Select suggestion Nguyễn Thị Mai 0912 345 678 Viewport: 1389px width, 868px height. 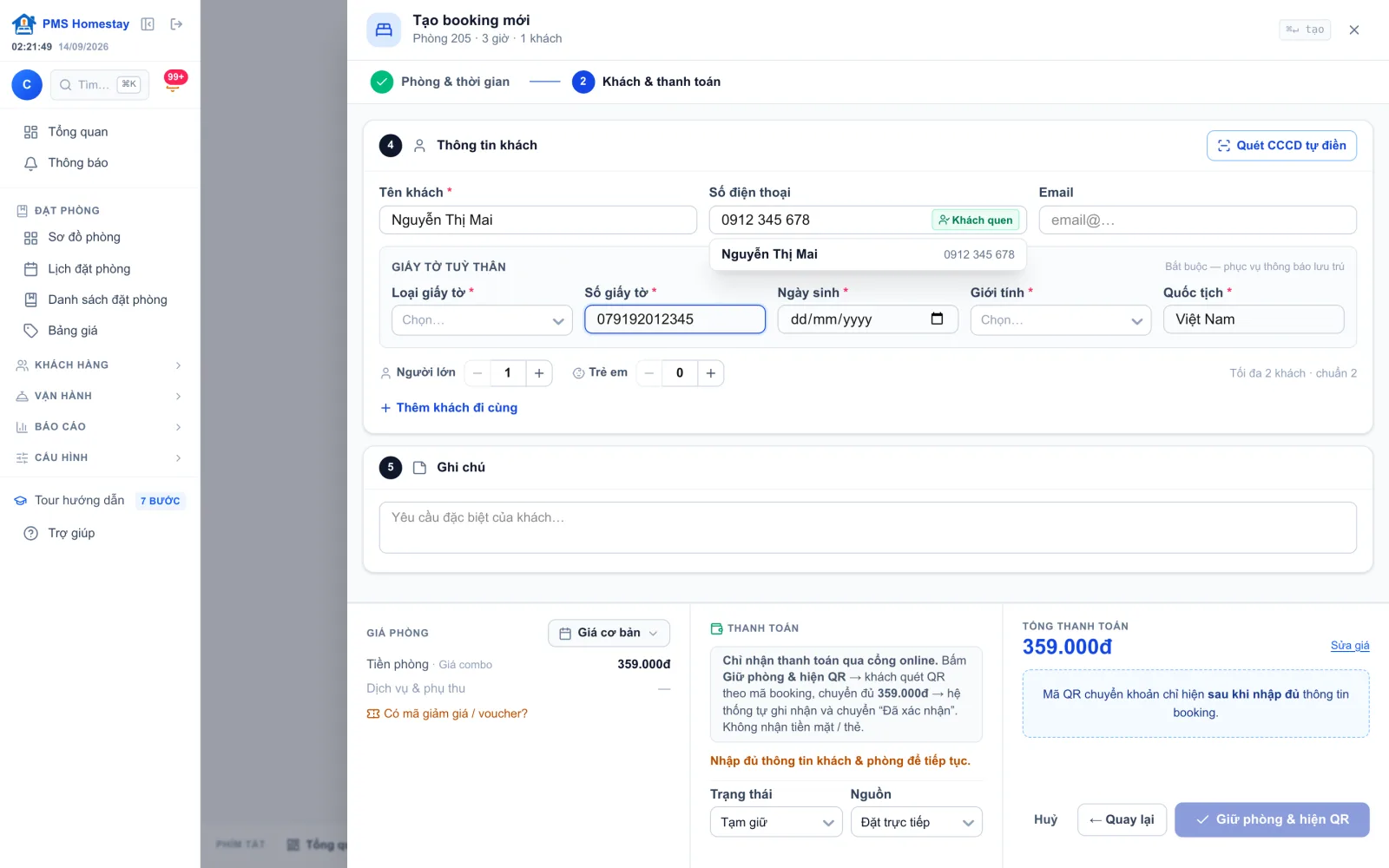click(868, 254)
